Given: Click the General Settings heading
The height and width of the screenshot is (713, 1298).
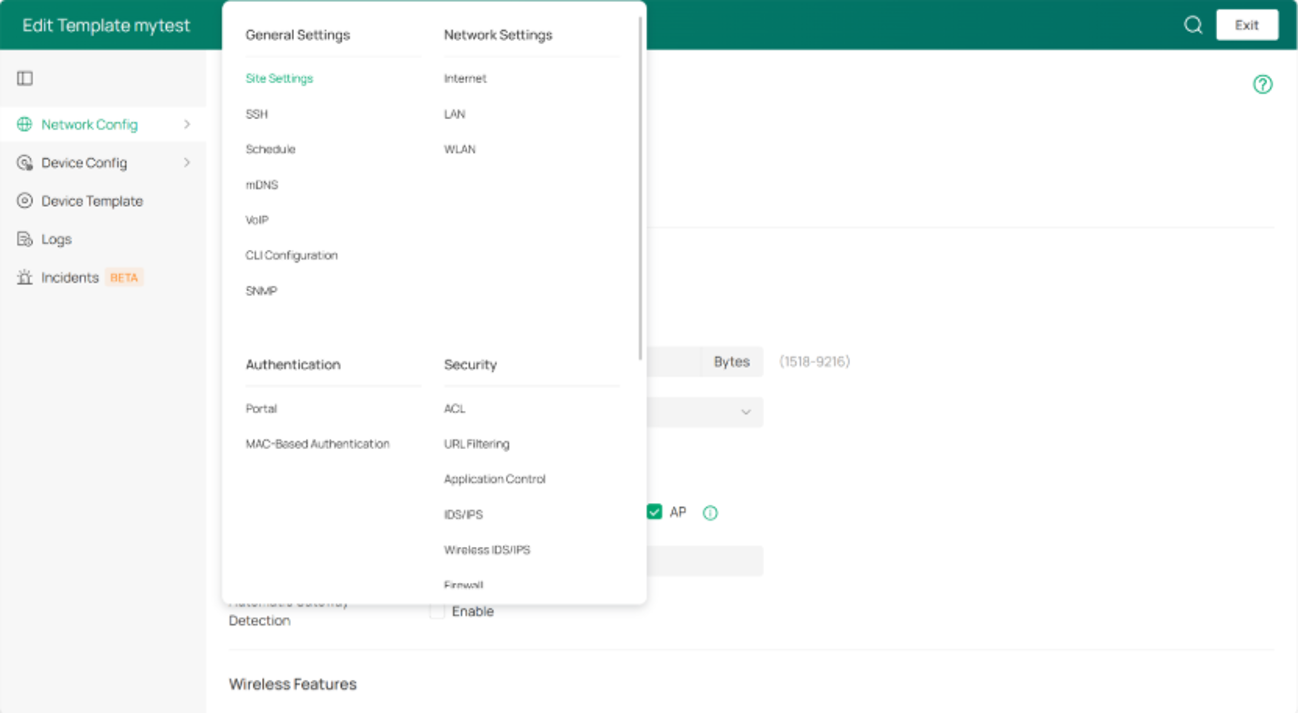Looking at the screenshot, I should (298, 35).
